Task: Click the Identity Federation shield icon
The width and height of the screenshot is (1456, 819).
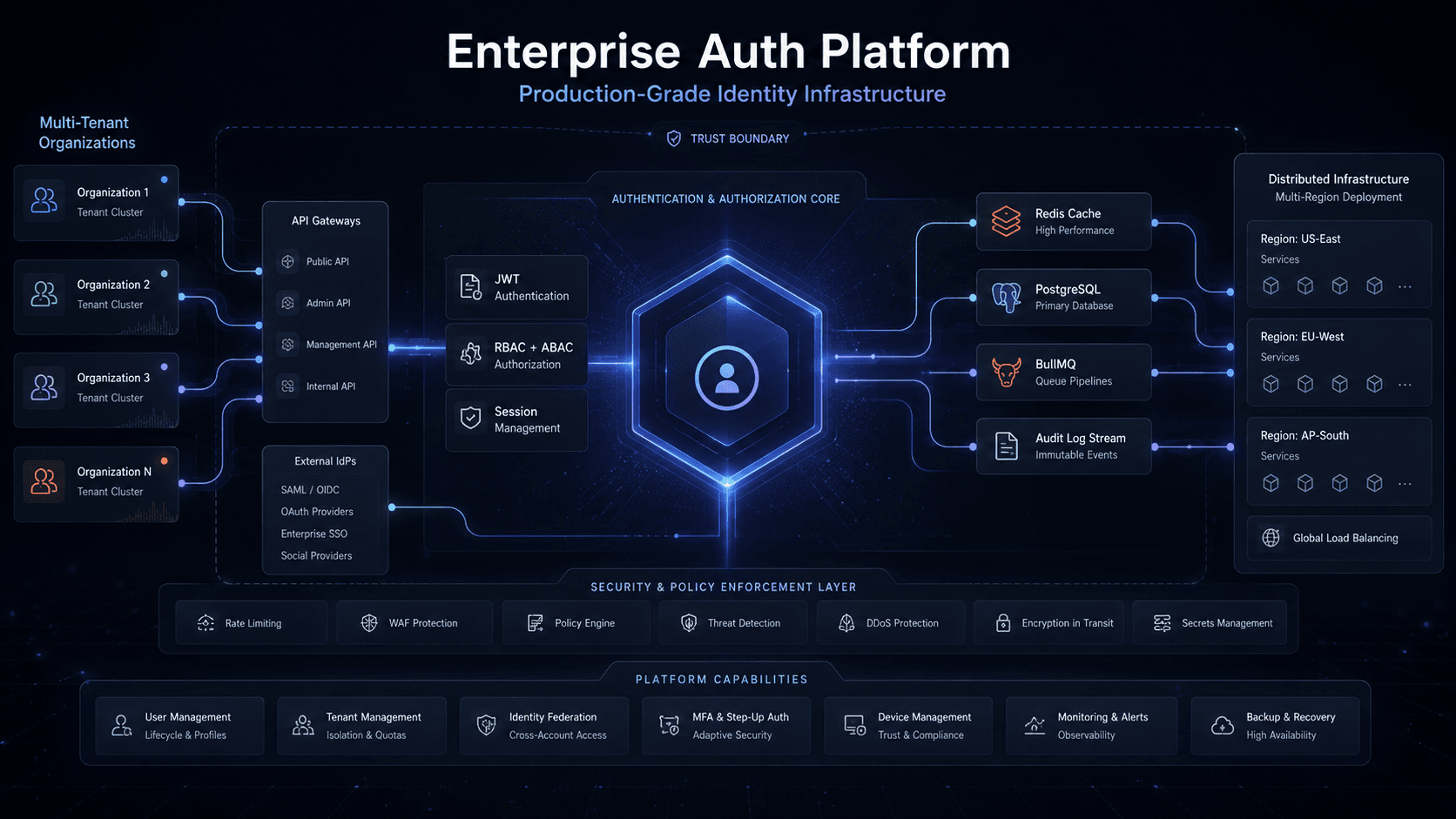Action: (487, 725)
